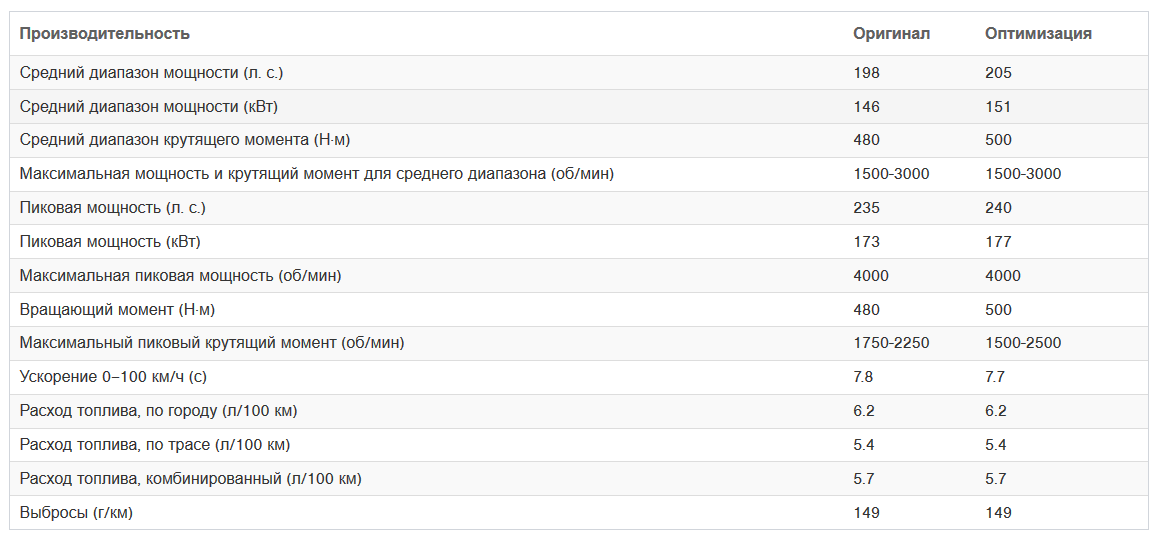
Task: Select the Выбросы (г/км) row label
Action: coord(77,513)
